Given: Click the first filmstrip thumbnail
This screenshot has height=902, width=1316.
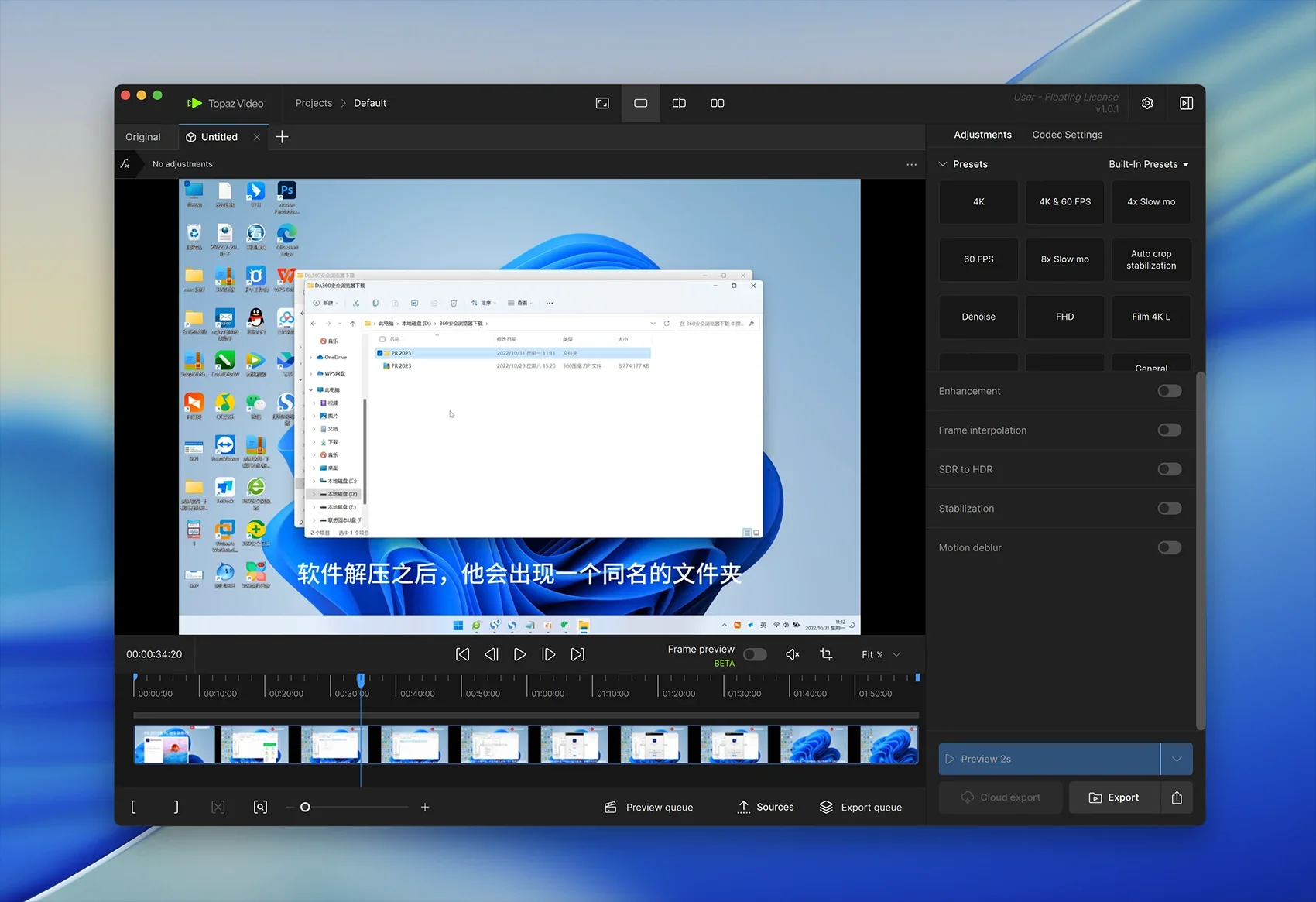Looking at the screenshot, I should click(174, 745).
